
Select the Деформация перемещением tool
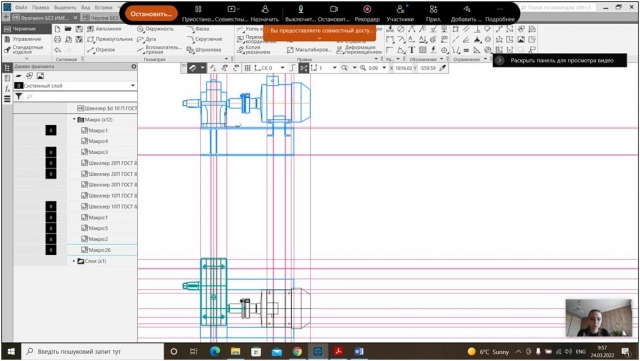pyautogui.click(x=359, y=50)
